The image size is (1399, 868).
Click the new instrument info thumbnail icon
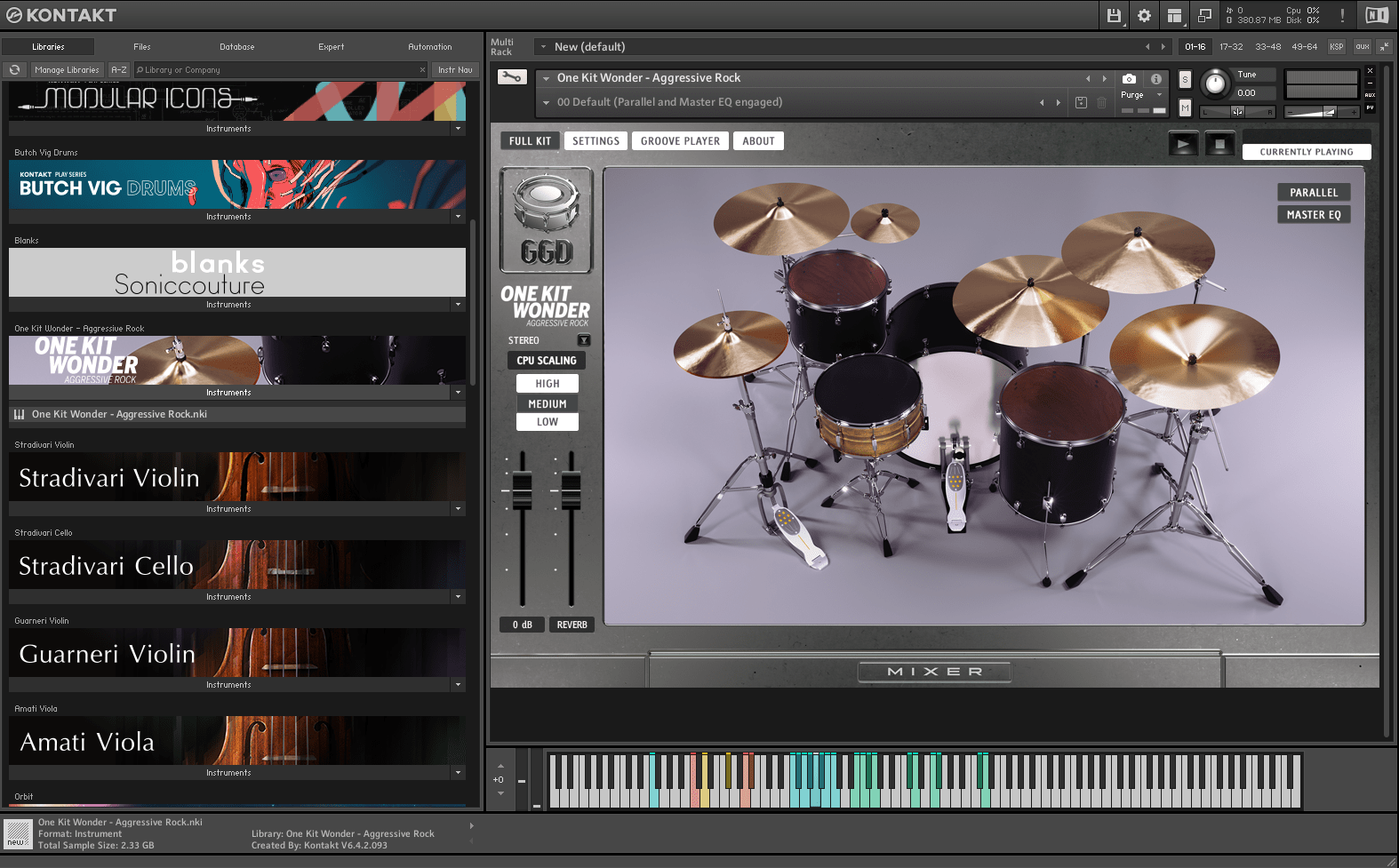click(x=17, y=833)
